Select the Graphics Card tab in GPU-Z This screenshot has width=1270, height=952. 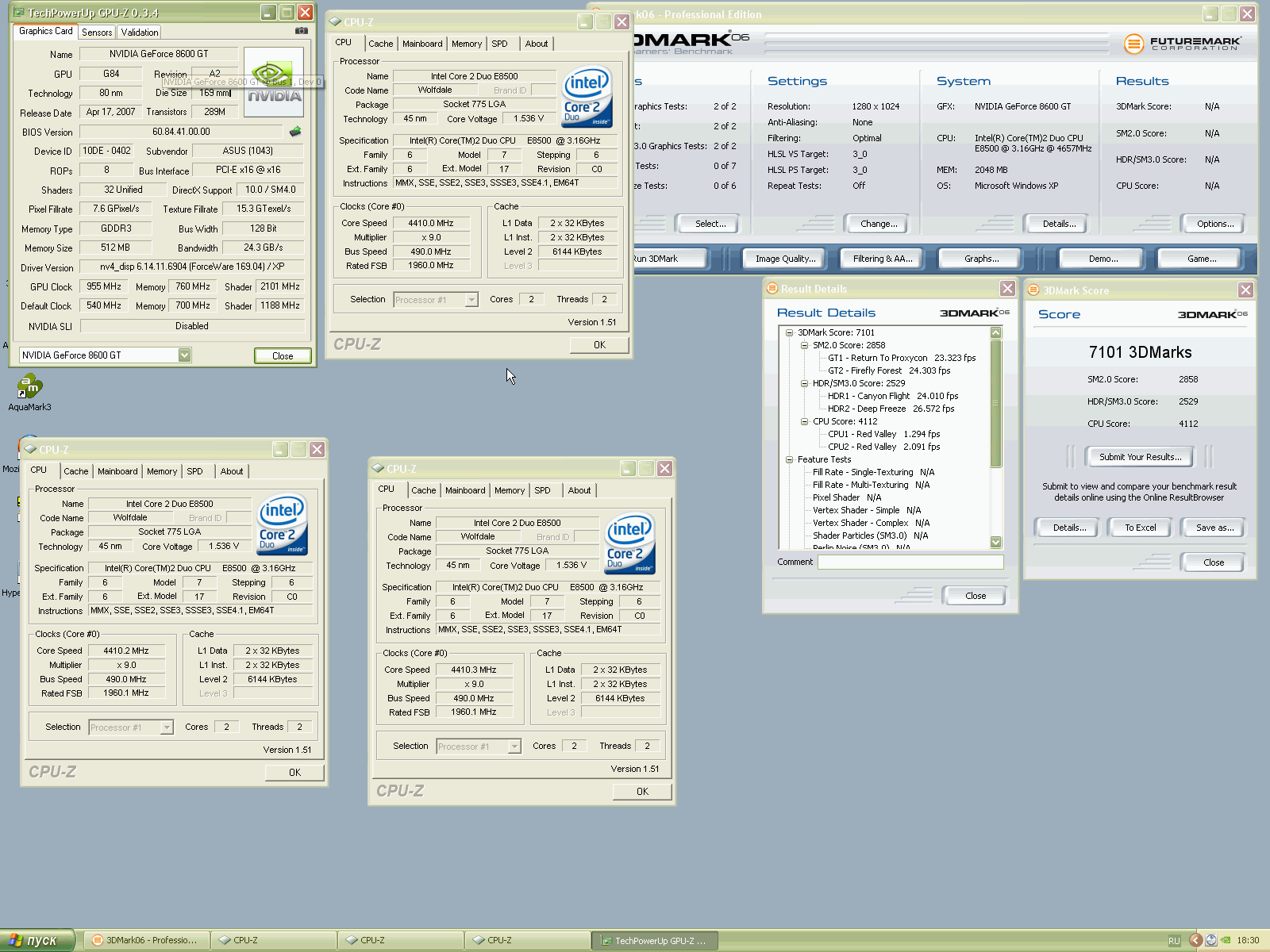(x=46, y=31)
